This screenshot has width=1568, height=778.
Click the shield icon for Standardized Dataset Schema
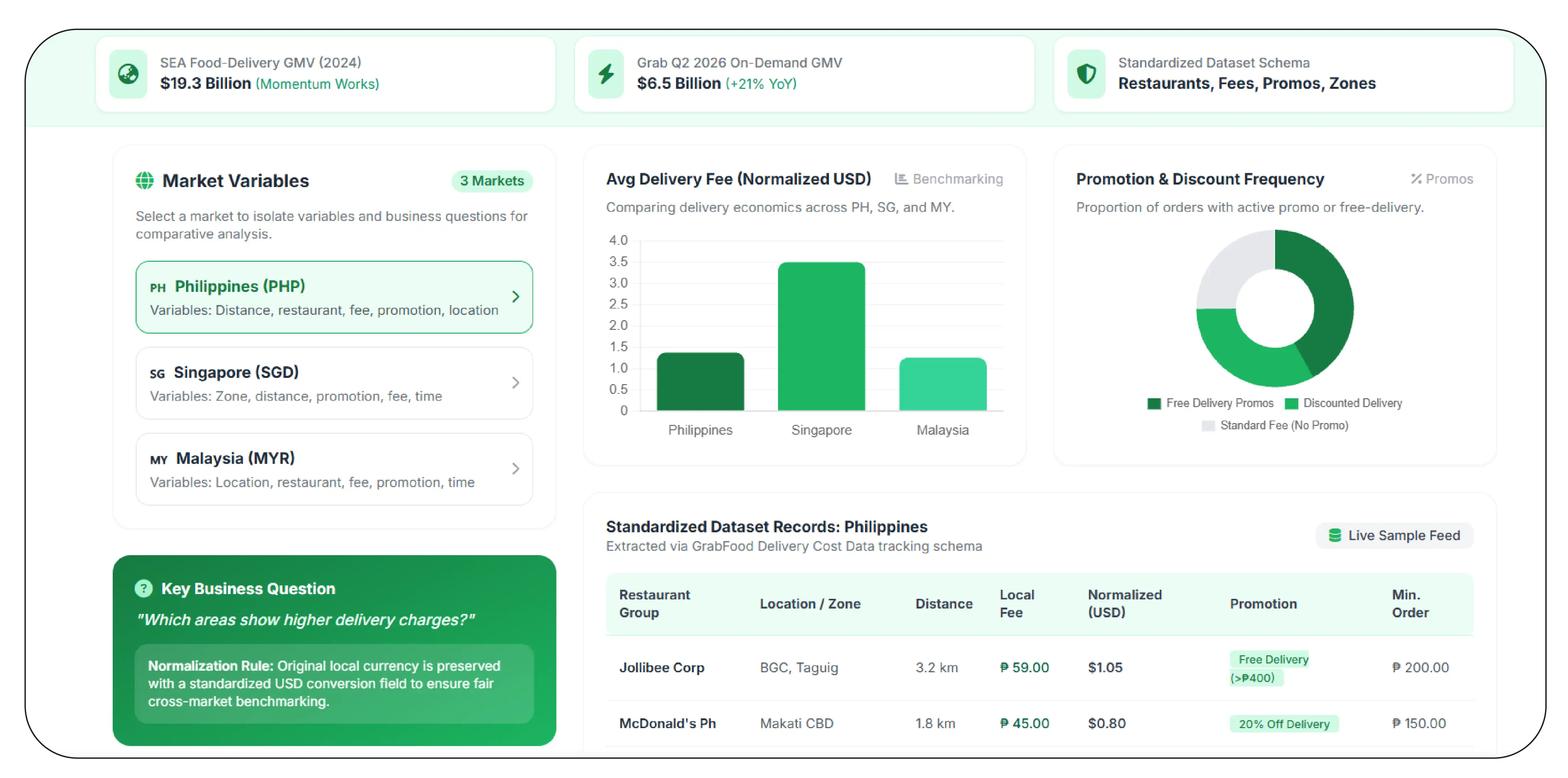point(1087,74)
